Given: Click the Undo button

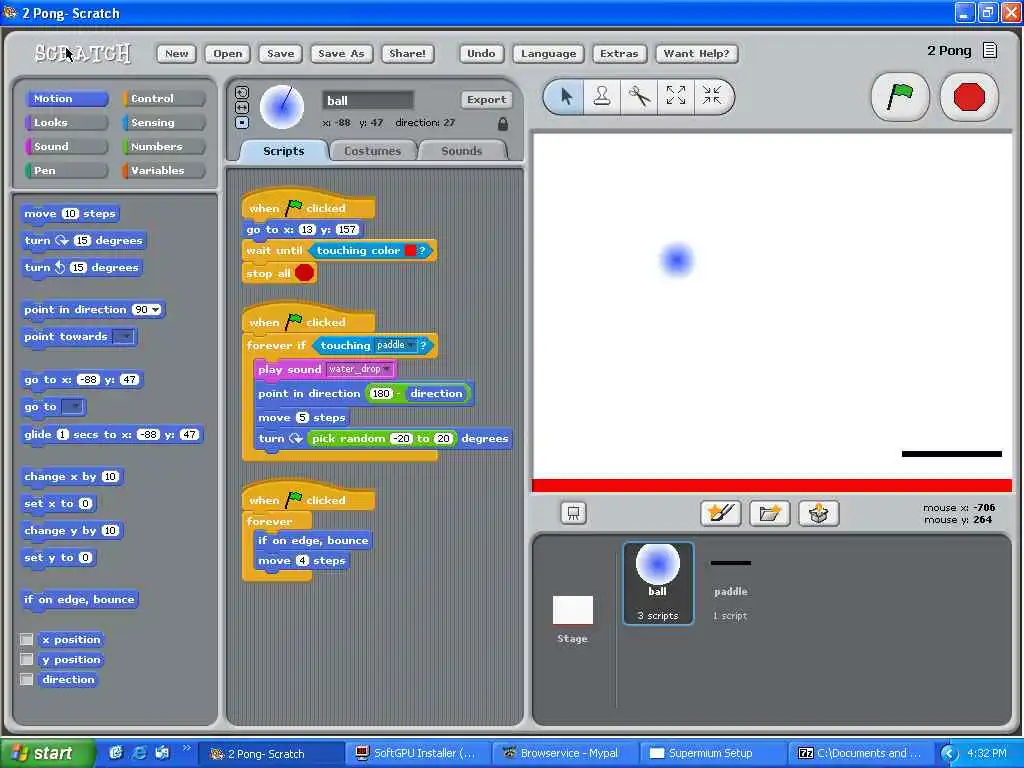Looking at the screenshot, I should point(481,54).
